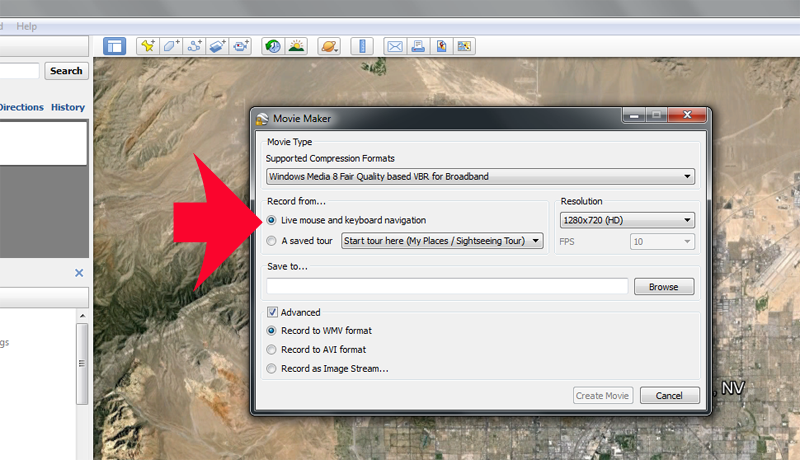The width and height of the screenshot is (800, 460).
Task: Record a tour with the camera icon
Action: 240,46
